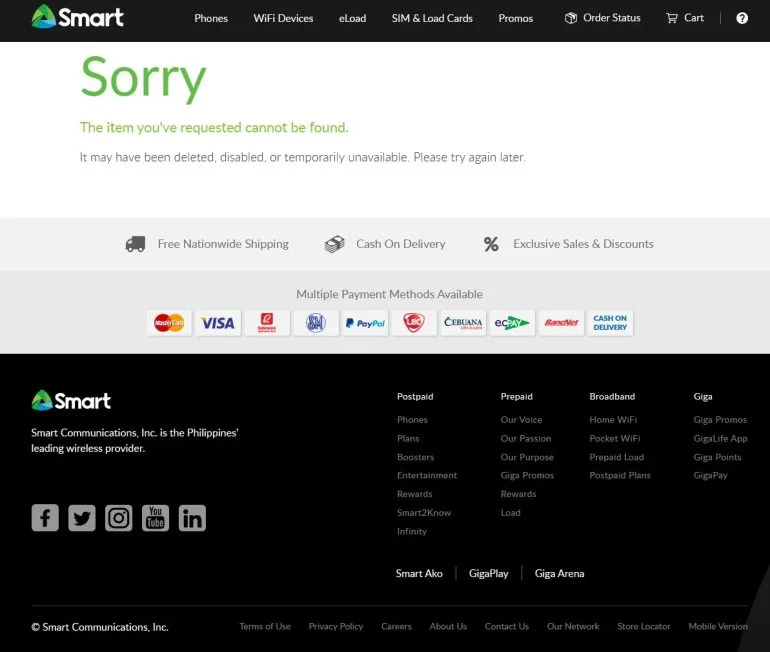
Task: Open Smart Ako link
Action: (419, 573)
